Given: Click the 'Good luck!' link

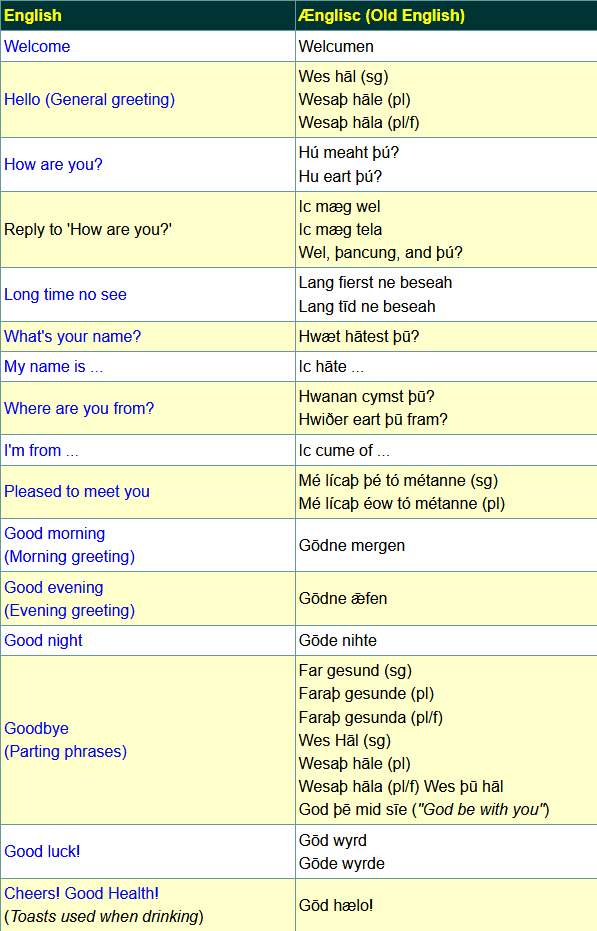Looking at the screenshot, I should click(x=42, y=851).
